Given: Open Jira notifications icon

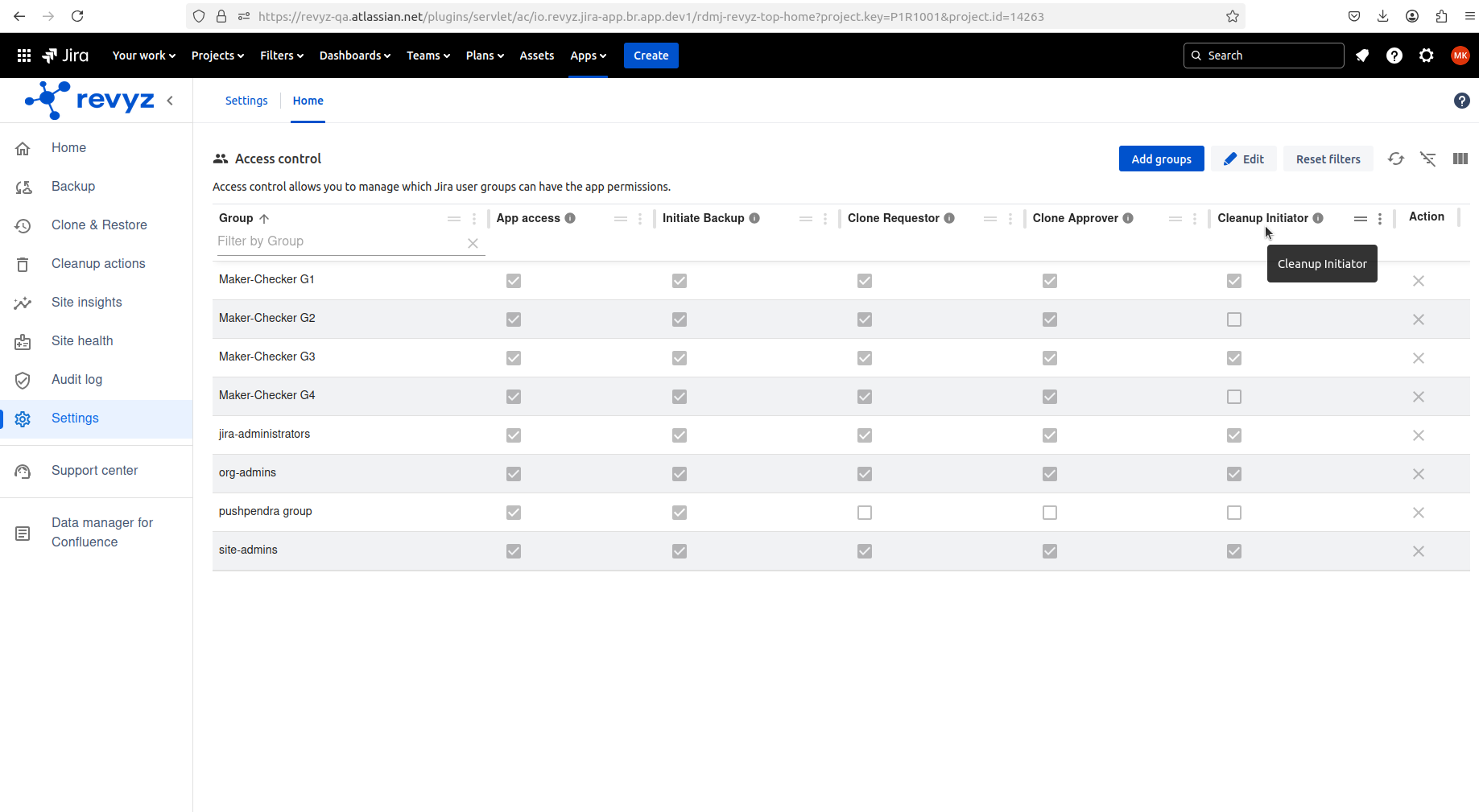Looking at the screenshot, I should tap(1362, 56).
